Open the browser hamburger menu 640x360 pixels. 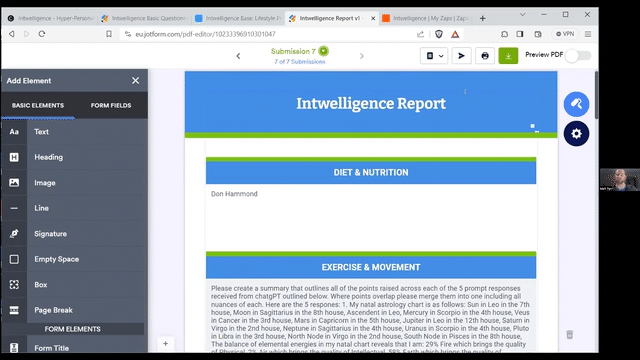(588, 34)
